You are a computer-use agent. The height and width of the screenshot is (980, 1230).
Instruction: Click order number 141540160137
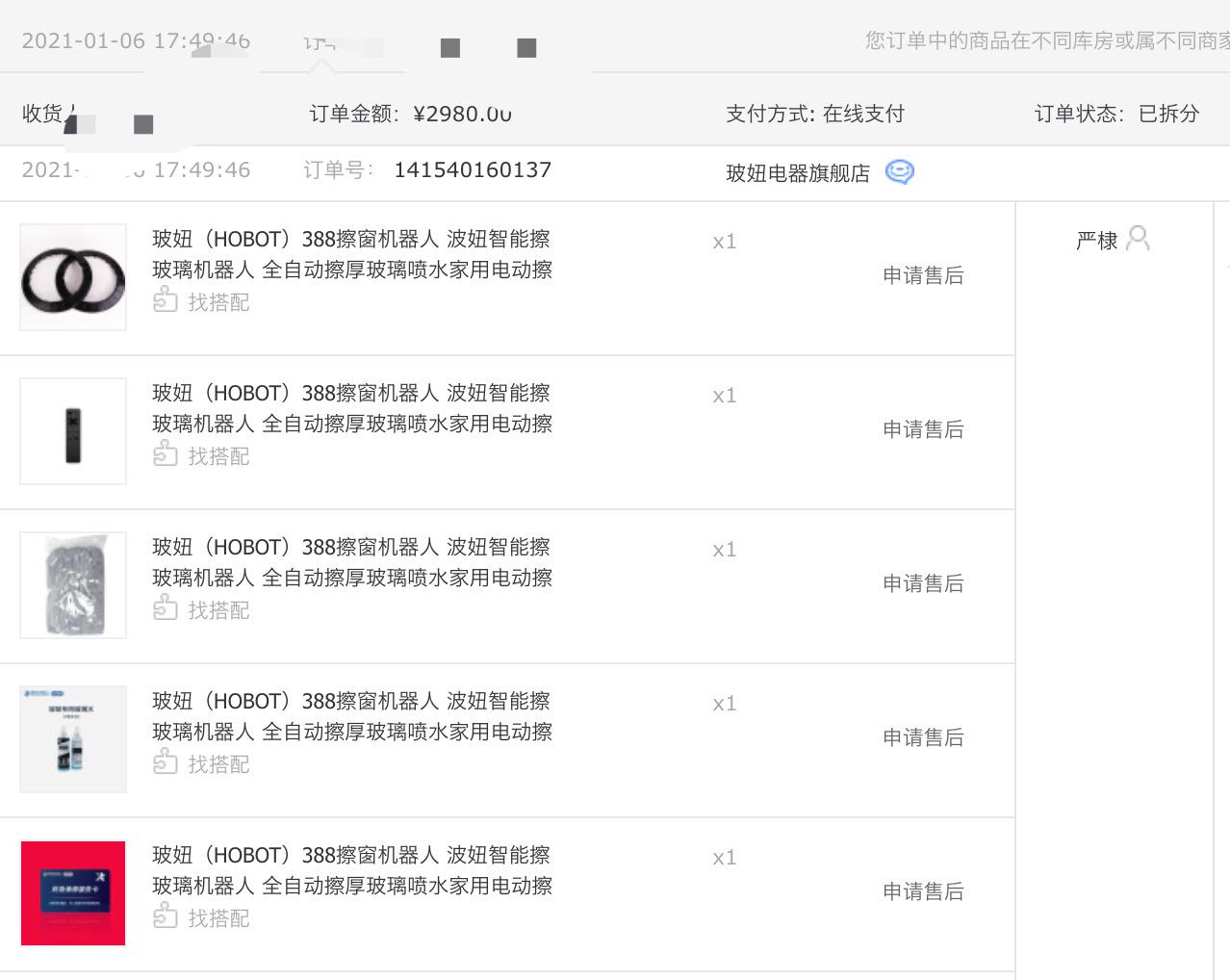click(473, 170)
